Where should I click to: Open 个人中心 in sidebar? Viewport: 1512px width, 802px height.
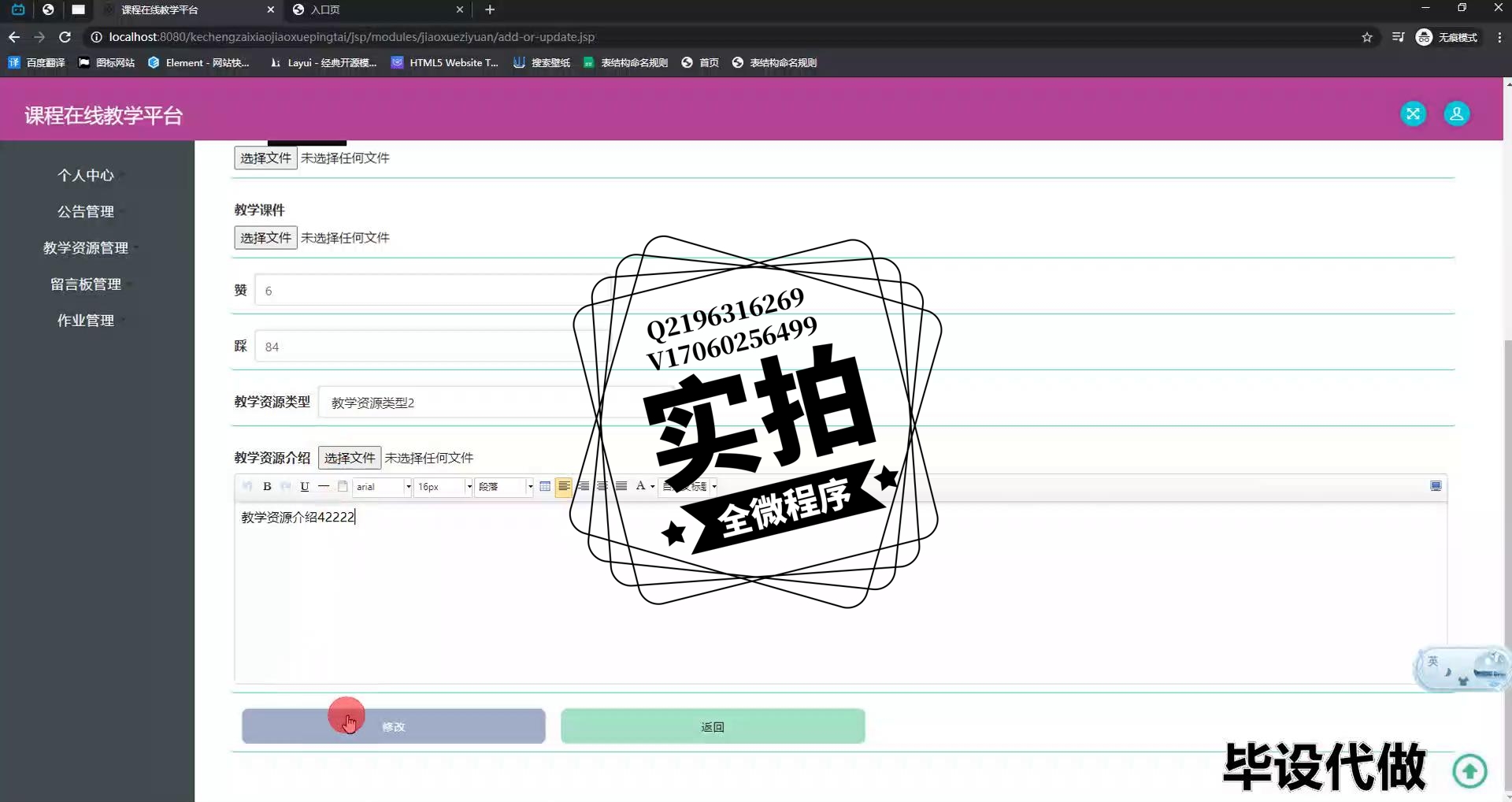pyautogui.click(x=86, y=175)
